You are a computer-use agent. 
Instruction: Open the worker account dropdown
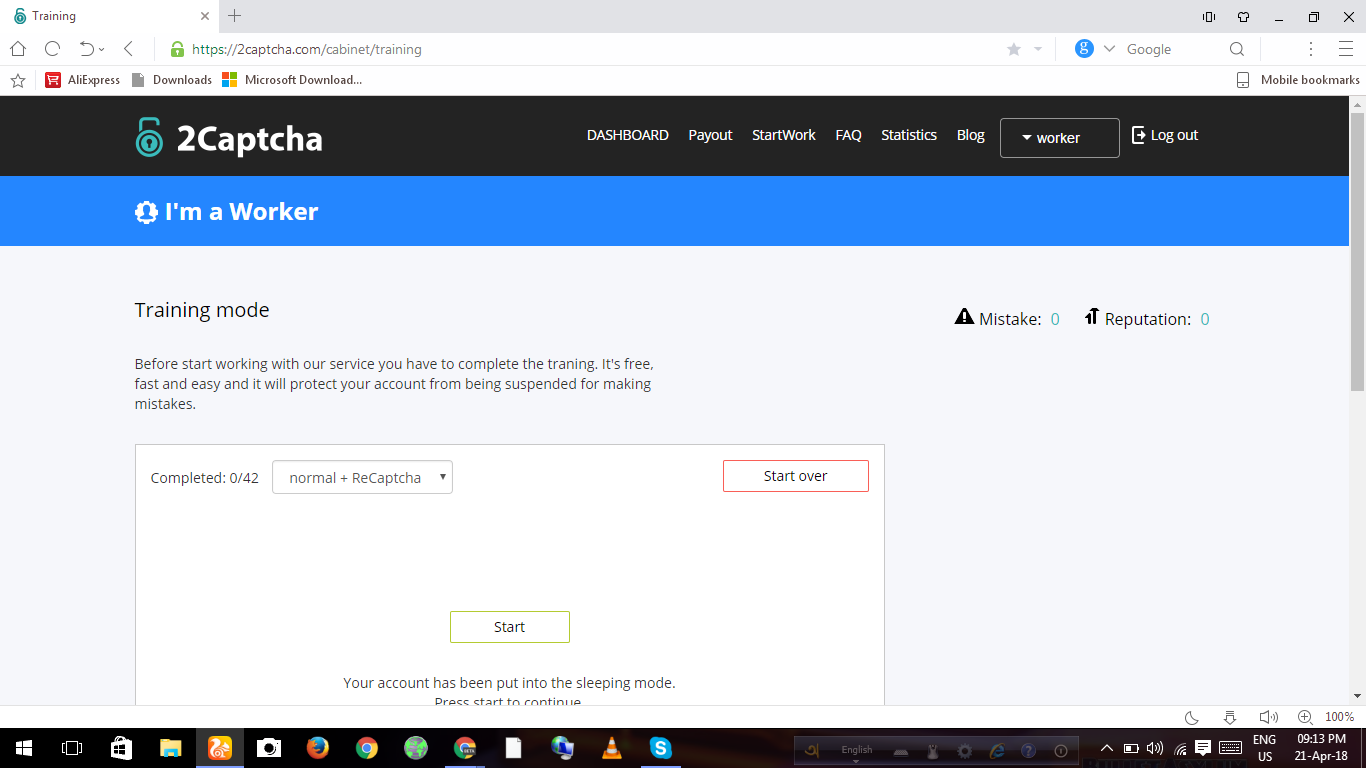pyautogui.click(x=1059, y=138)
